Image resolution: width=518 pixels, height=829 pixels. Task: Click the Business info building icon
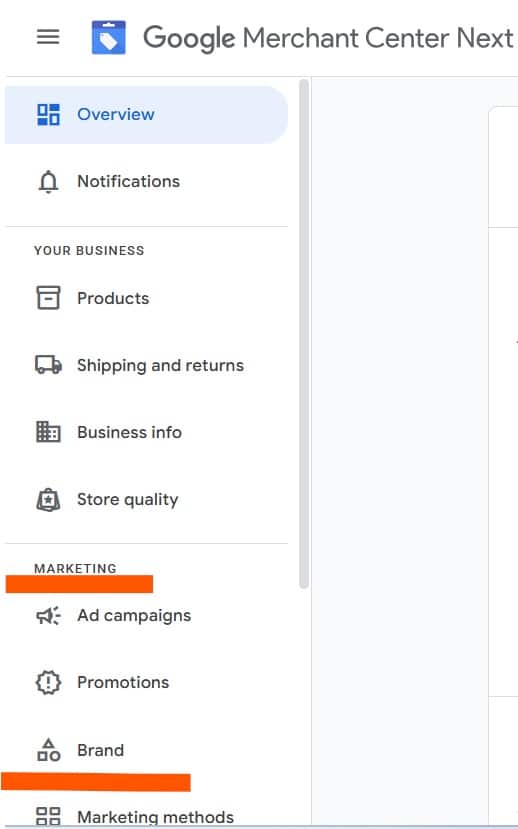tap(48, 432)
